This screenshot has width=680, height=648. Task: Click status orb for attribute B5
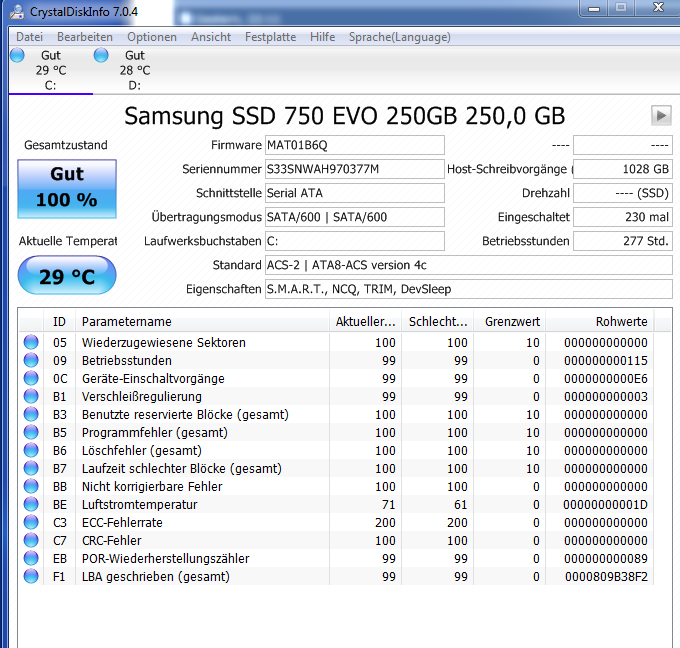(31, 432)
